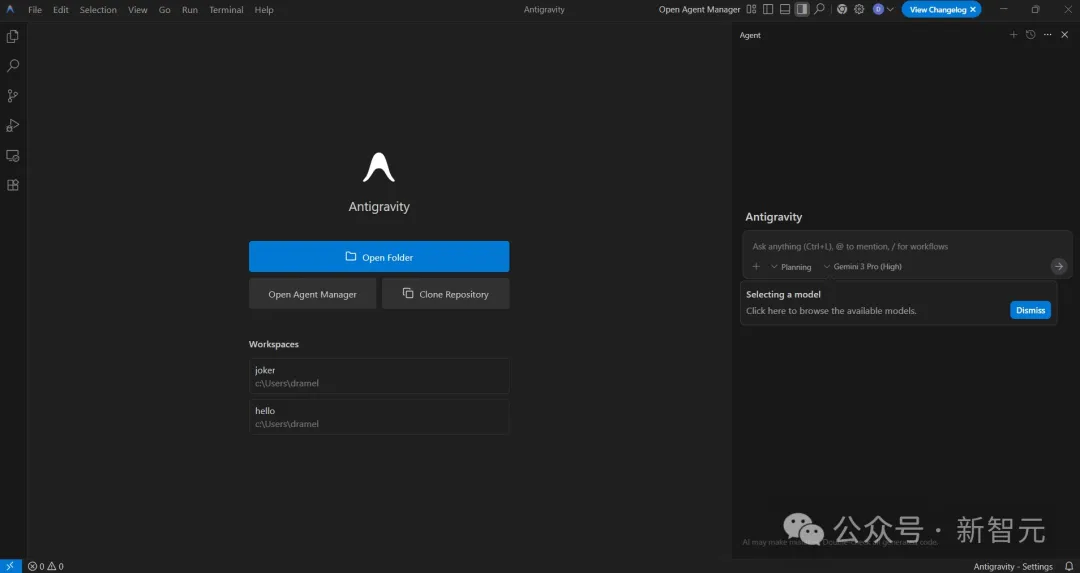1080x573 pixels.
Task: Open the Extensions view
Action: (13, 185)
